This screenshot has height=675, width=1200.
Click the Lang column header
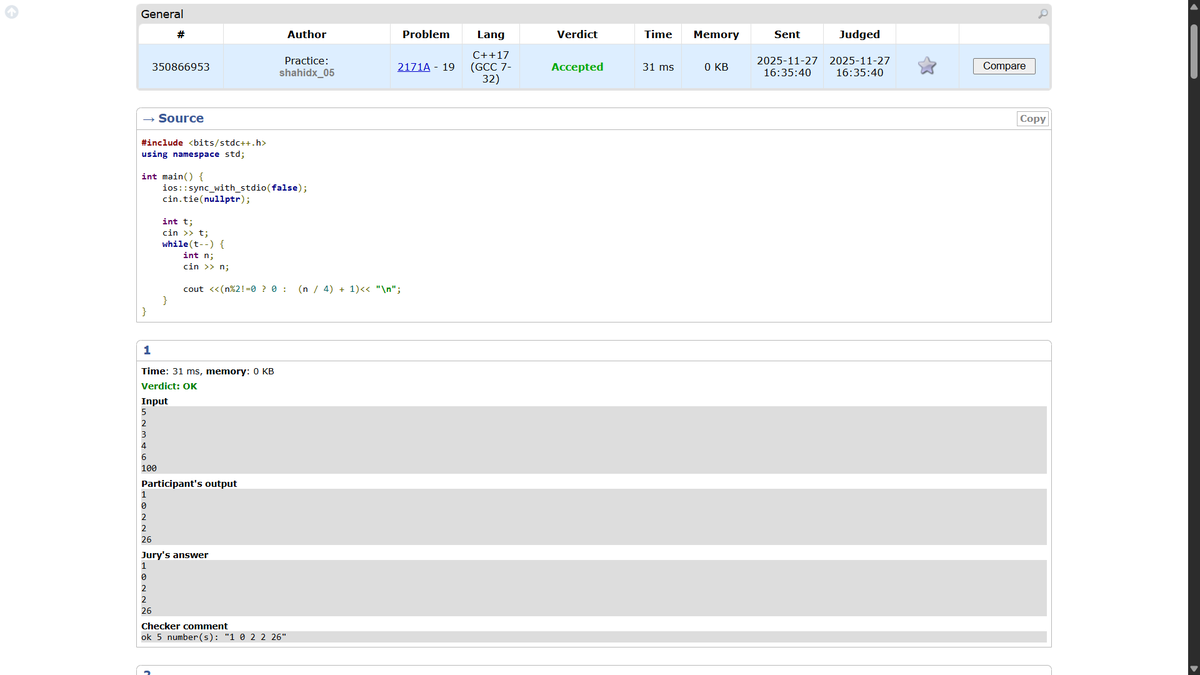pyautogui.click(x=491, y=34)
